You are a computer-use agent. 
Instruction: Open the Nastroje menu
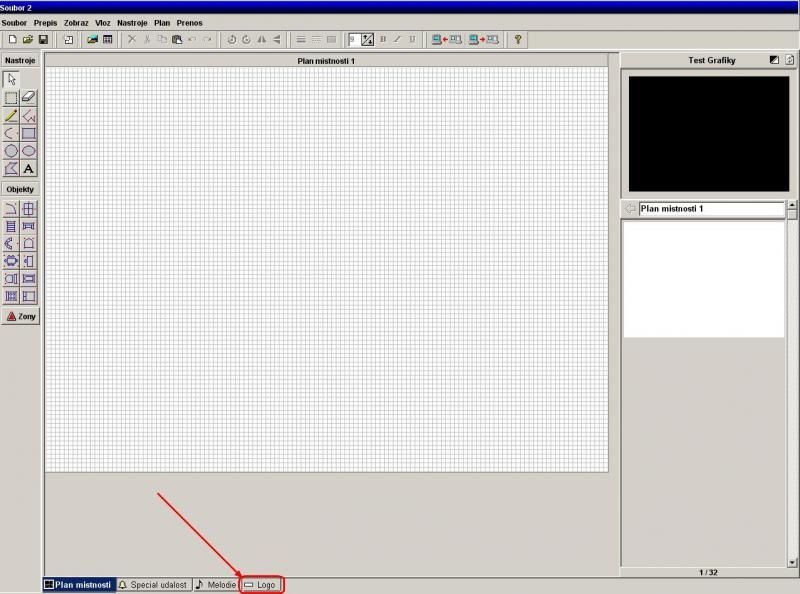(x=132, y=22)
